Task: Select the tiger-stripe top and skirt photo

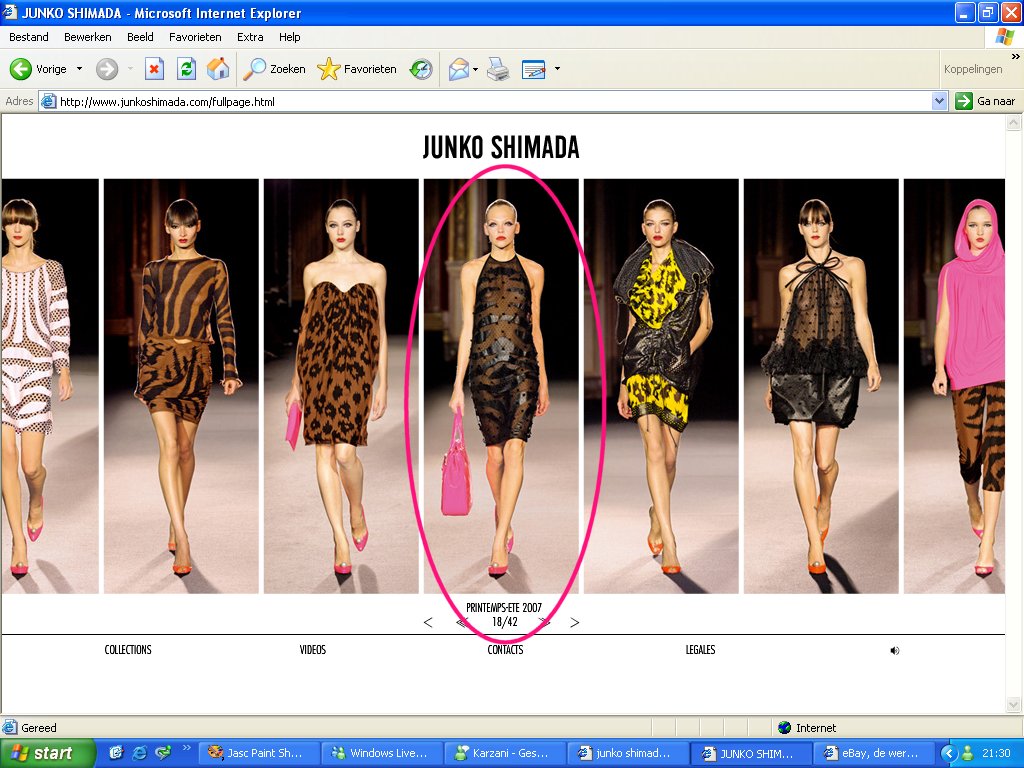Action: [x=181, y=386]
